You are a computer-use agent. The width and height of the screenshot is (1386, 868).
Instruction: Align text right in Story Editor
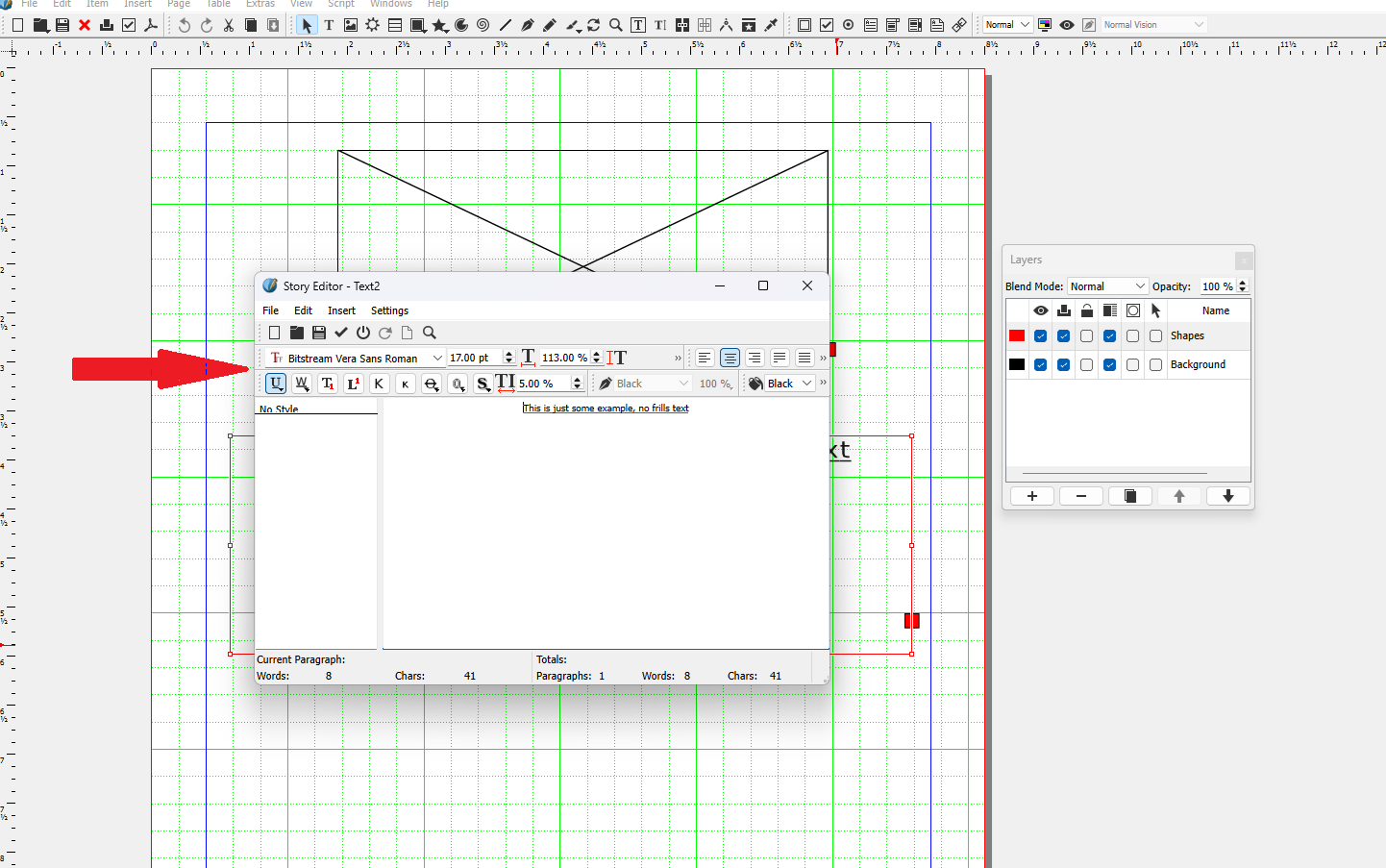(755, 358)
